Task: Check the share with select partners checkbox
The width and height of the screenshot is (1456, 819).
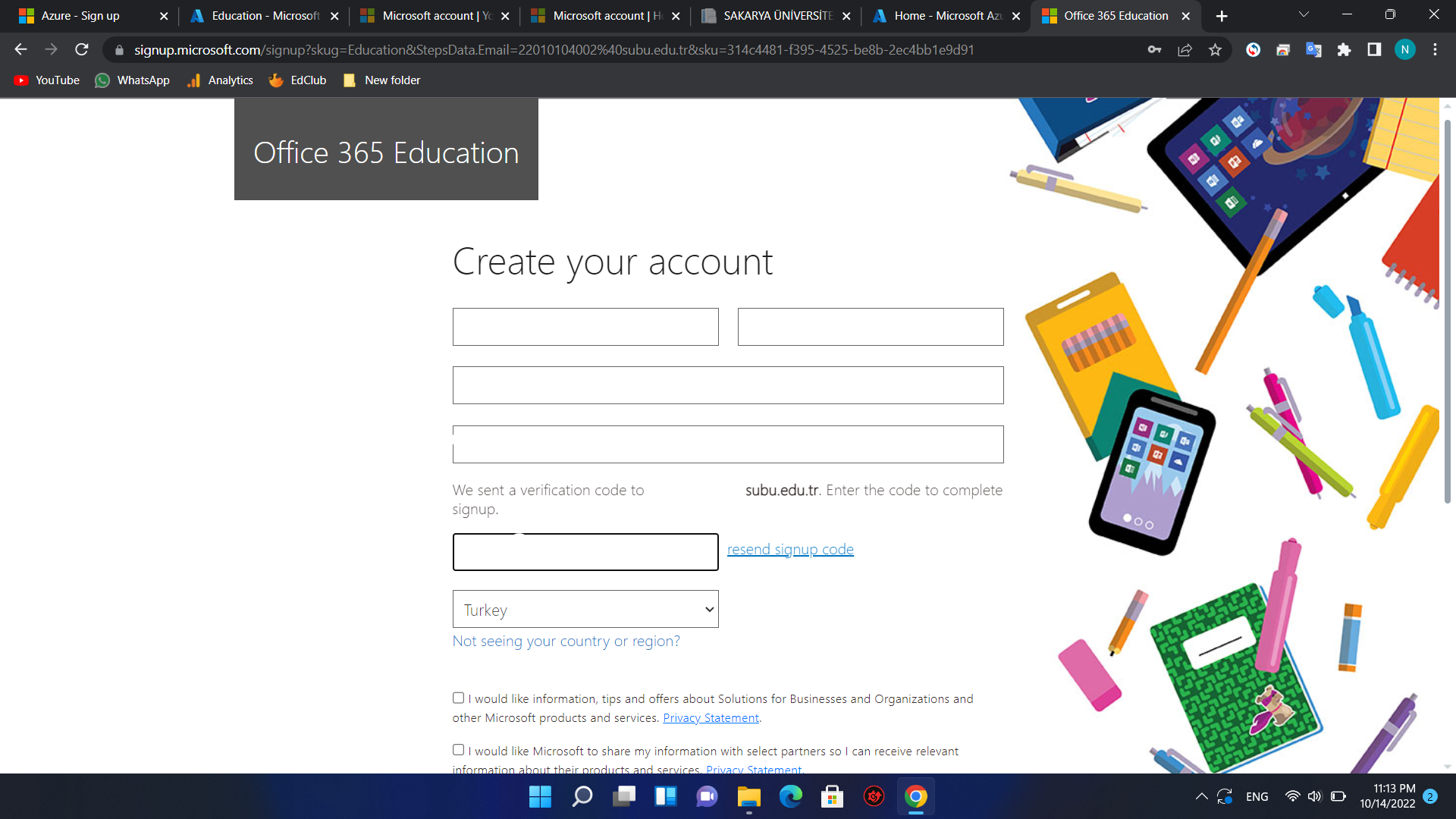Action: pyautogui.click(x=458, y=750)
